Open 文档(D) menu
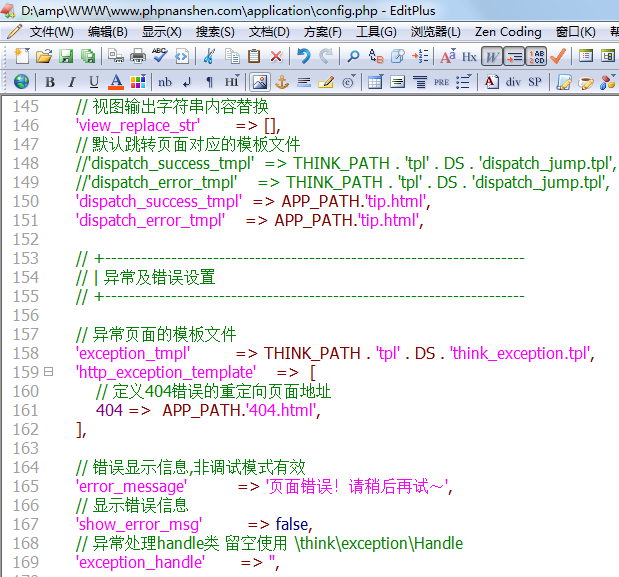Screen dimensions: 619x577 pos(269,32)
